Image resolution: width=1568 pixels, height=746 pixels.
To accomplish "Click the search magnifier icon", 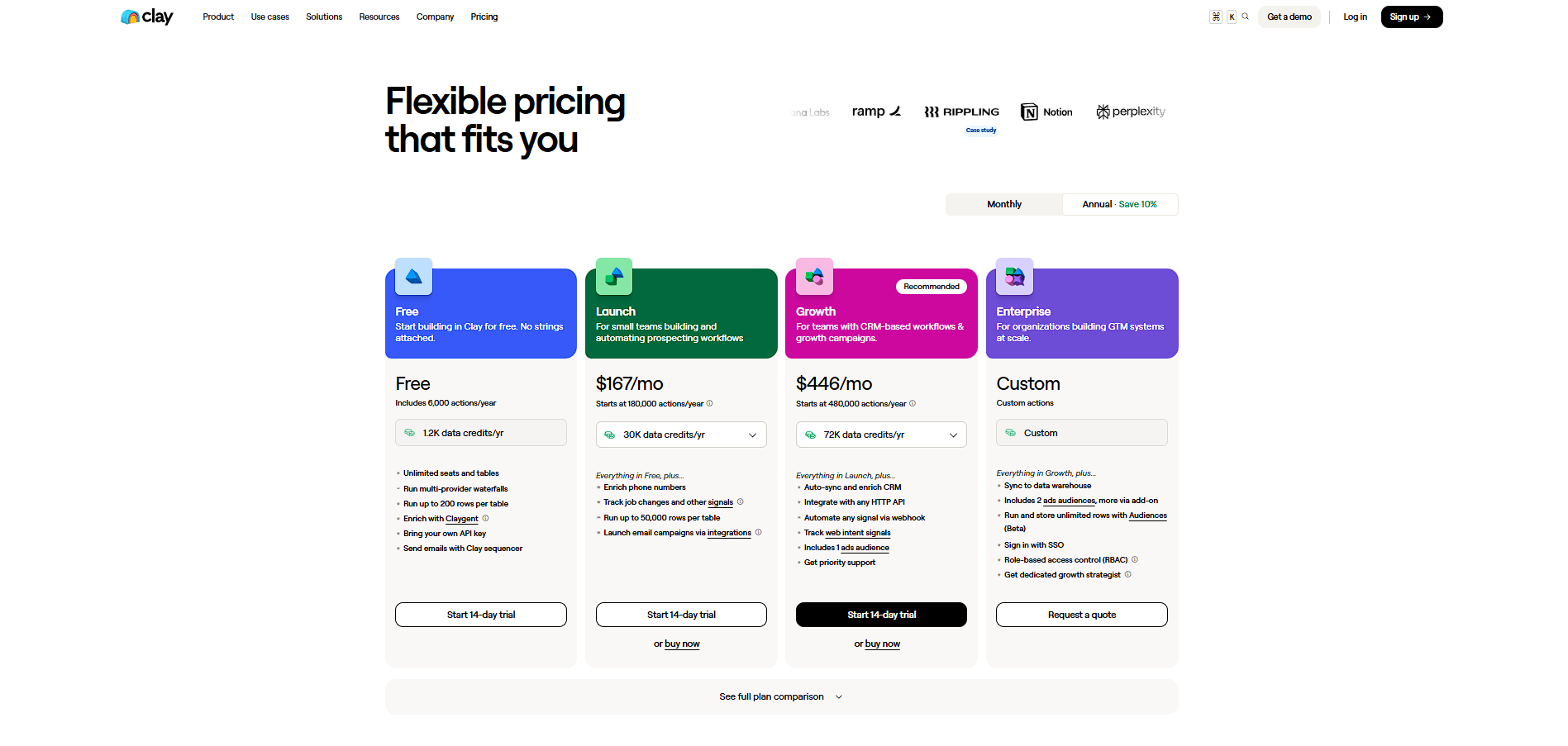I will click(x=1245, y=17).
